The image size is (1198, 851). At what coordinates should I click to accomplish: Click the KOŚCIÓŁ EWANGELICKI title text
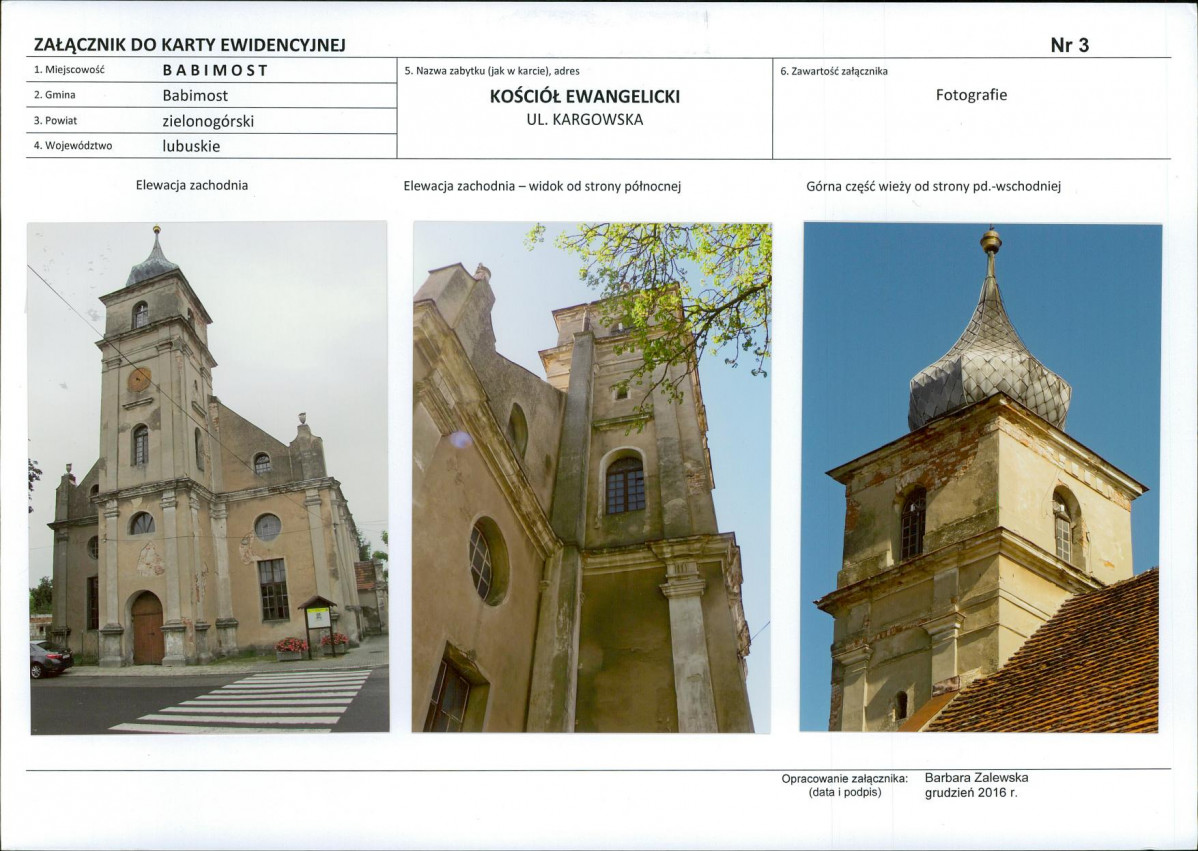584,96
